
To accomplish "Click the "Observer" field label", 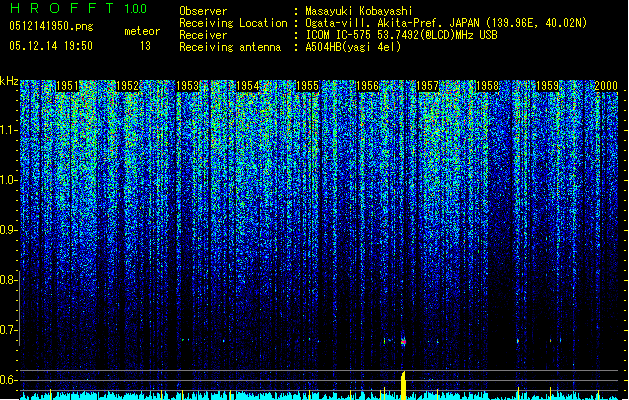I will coord(203,11).
